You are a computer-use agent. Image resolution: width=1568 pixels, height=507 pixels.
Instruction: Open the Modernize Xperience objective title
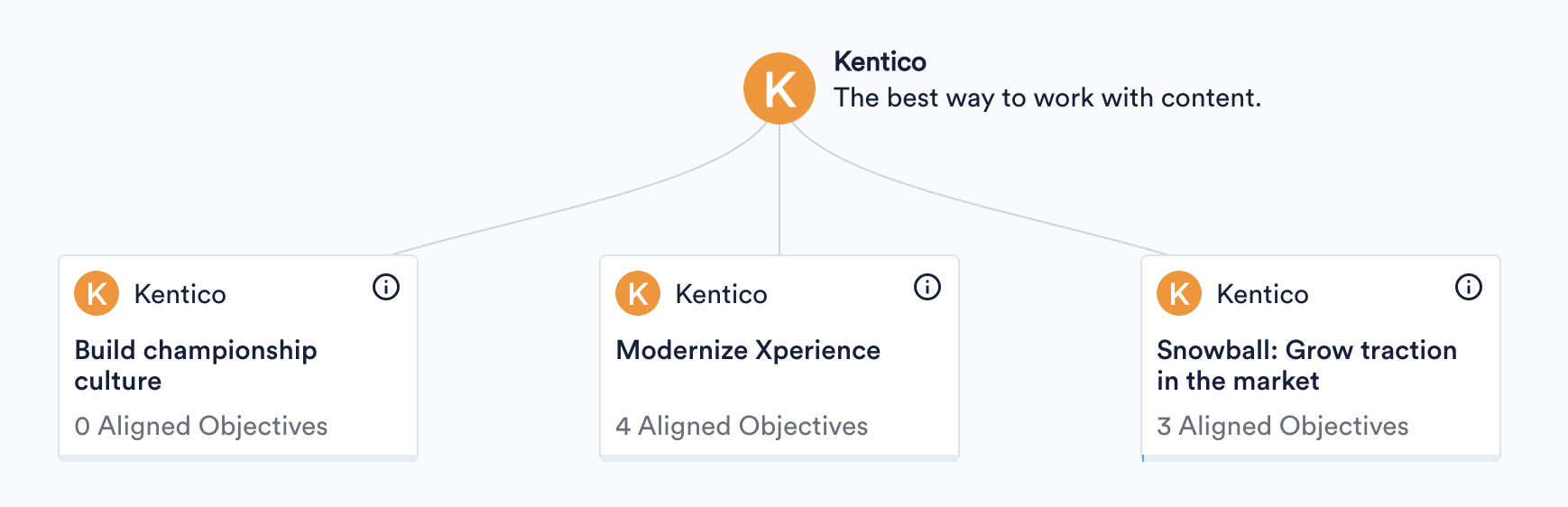[x=748, y=350]
